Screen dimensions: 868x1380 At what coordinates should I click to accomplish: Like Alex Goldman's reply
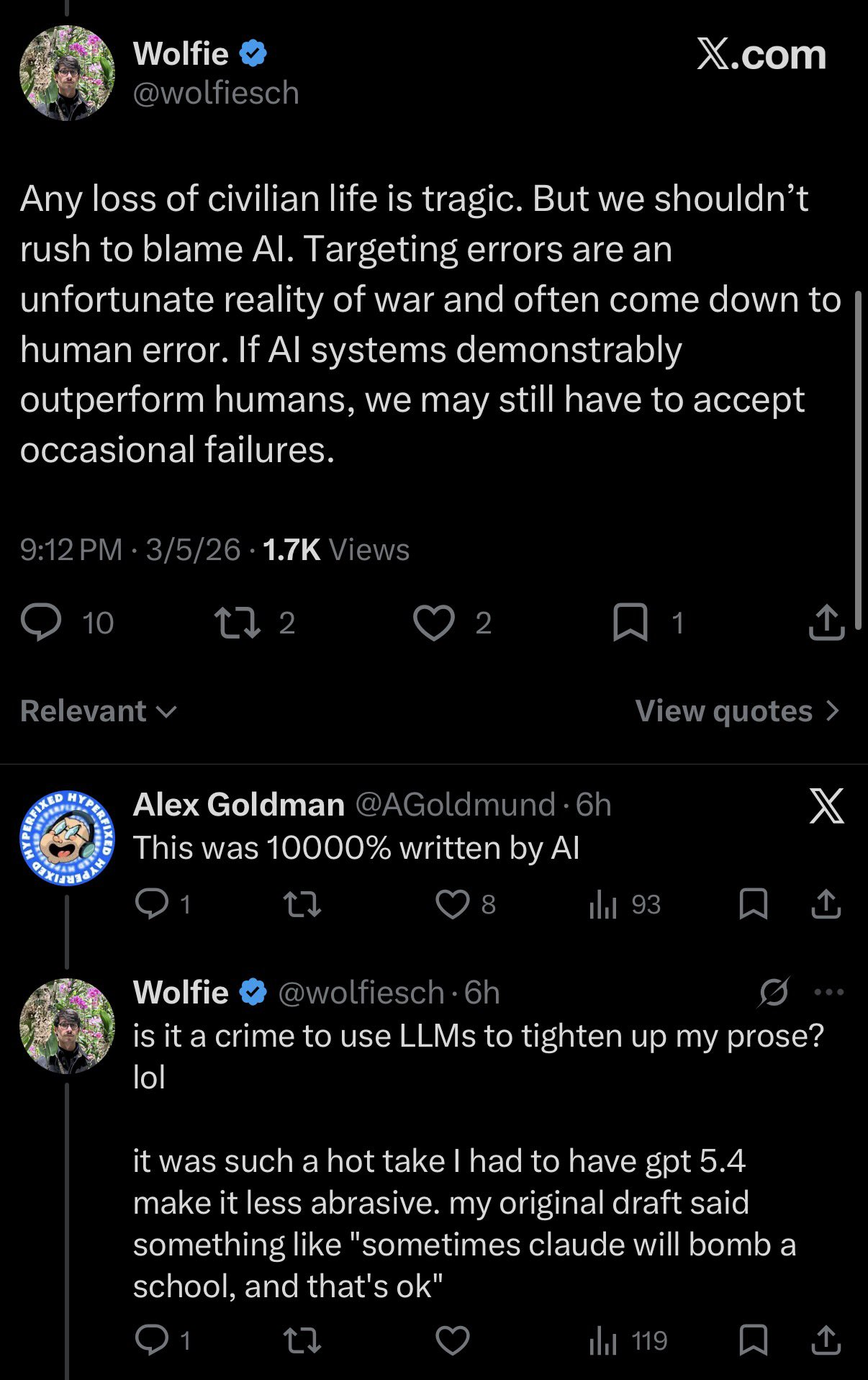453,904
